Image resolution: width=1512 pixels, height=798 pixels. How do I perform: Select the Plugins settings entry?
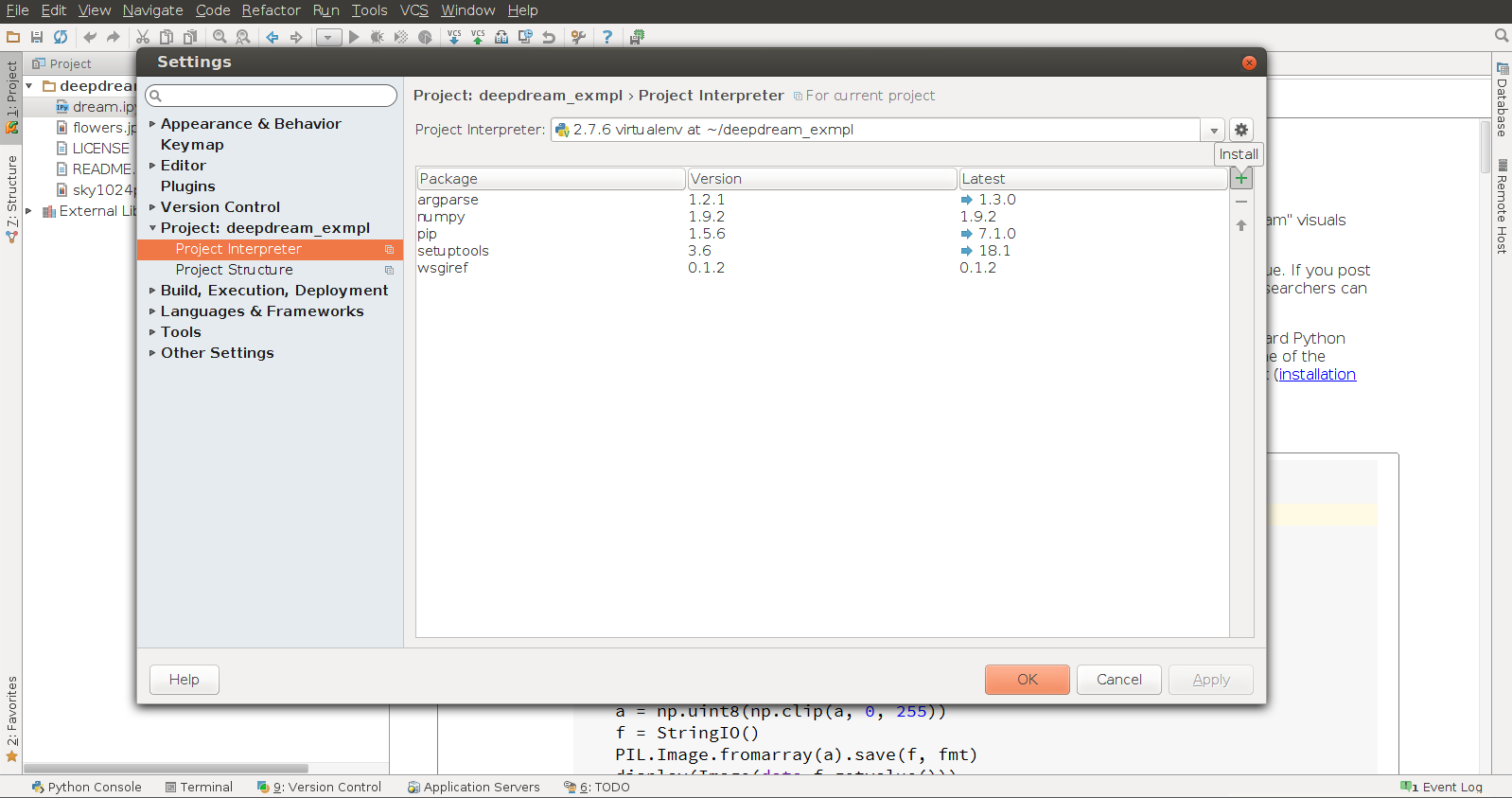[x=188, y=186]
